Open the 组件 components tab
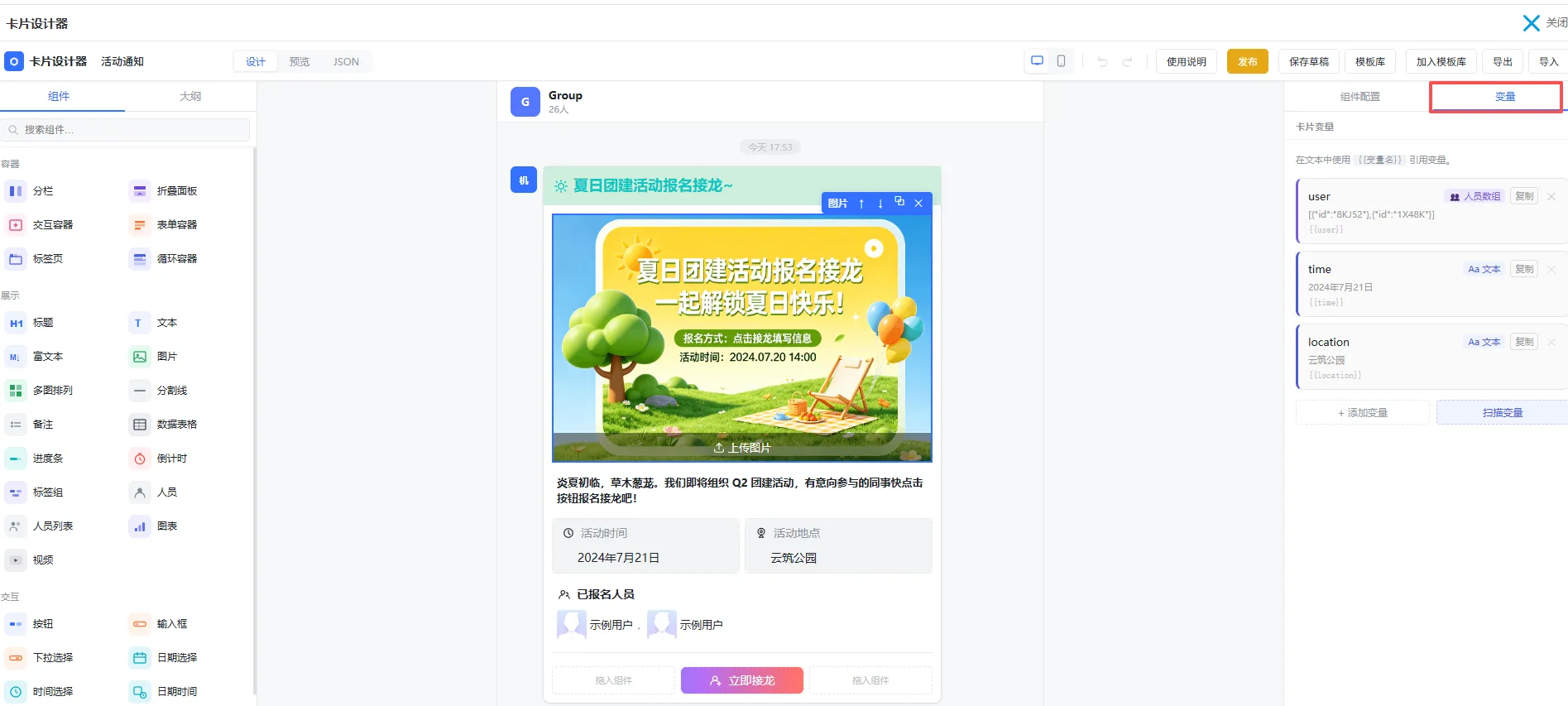The width and height of the screenshot is (1568, 706). click(59, 97)
